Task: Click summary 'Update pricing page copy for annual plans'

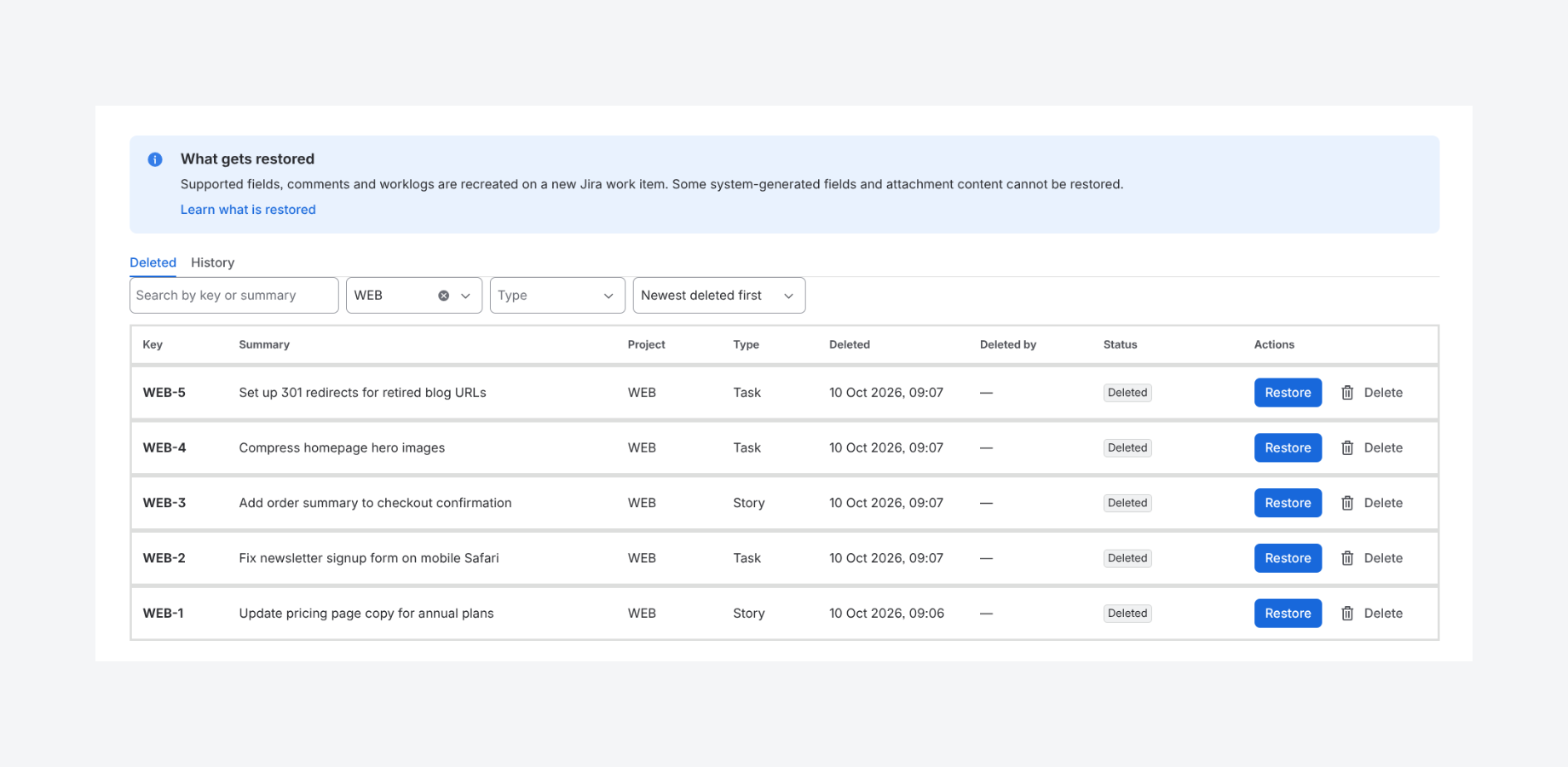Action: [366, 614]
